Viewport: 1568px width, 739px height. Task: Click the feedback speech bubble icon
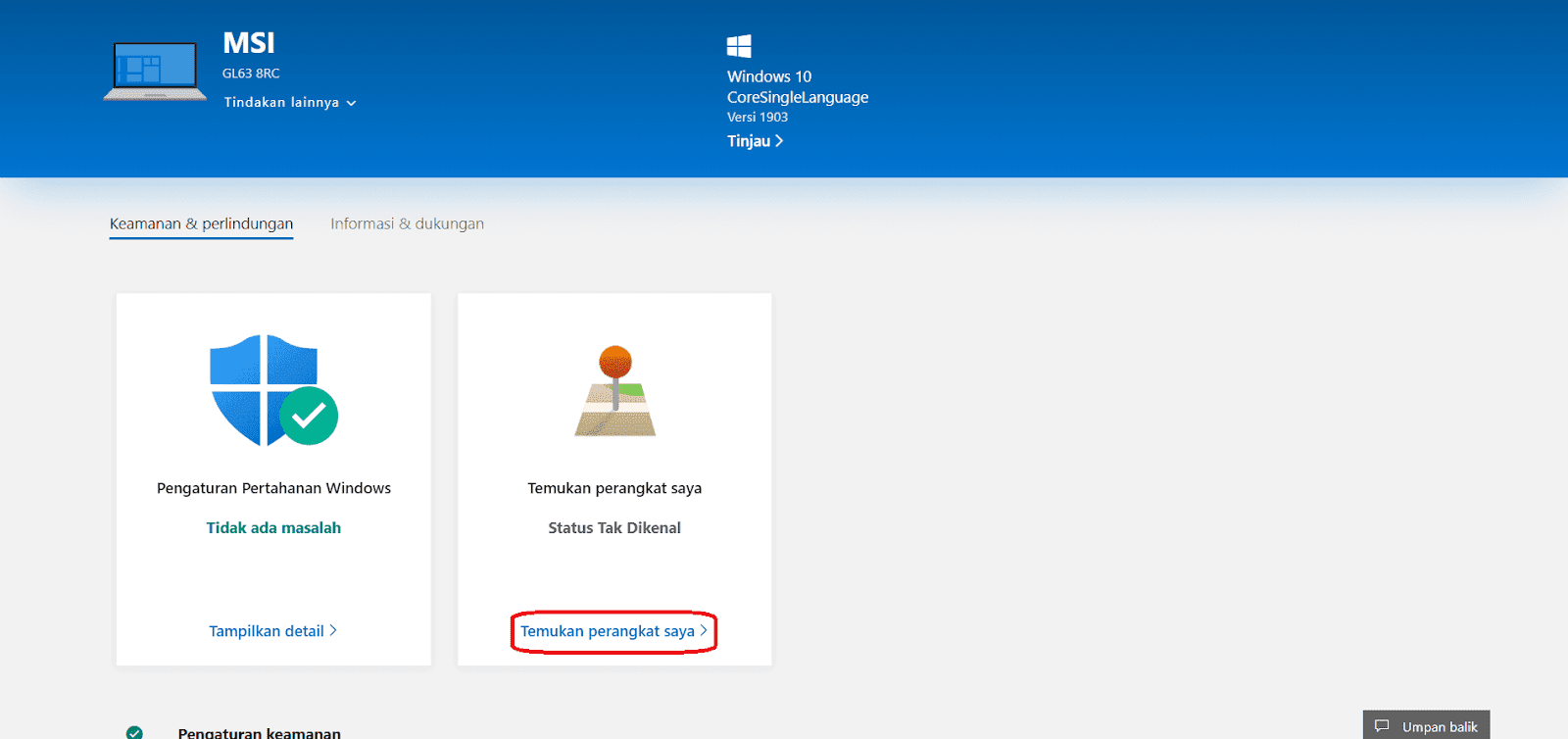pos(1382,726)
